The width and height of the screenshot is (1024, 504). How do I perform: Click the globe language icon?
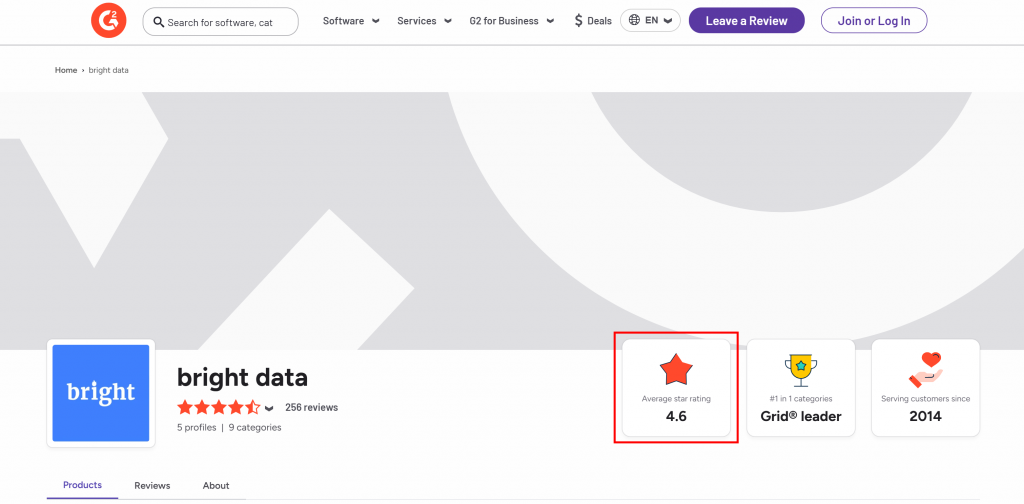pos(634,20)
